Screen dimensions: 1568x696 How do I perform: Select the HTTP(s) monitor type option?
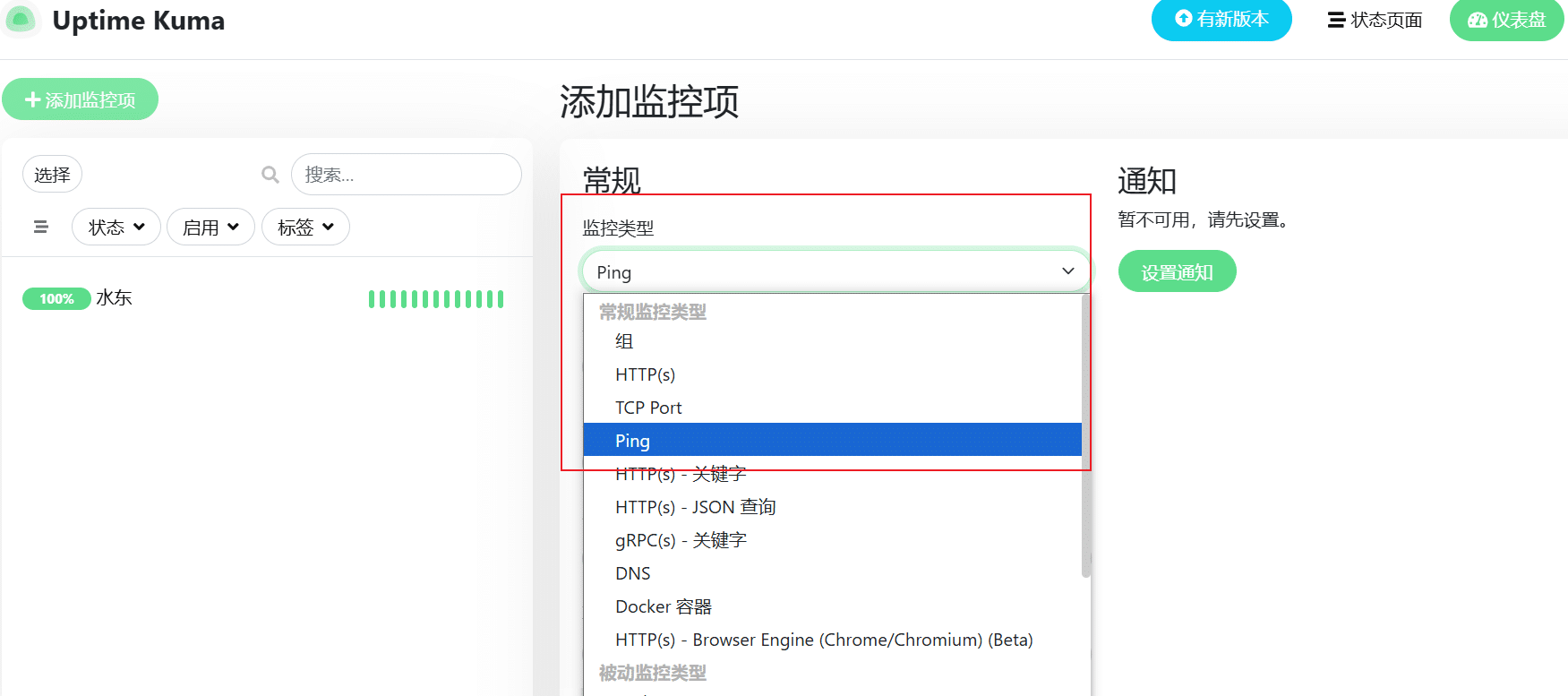pyautogui.click(x=832, y=374)
